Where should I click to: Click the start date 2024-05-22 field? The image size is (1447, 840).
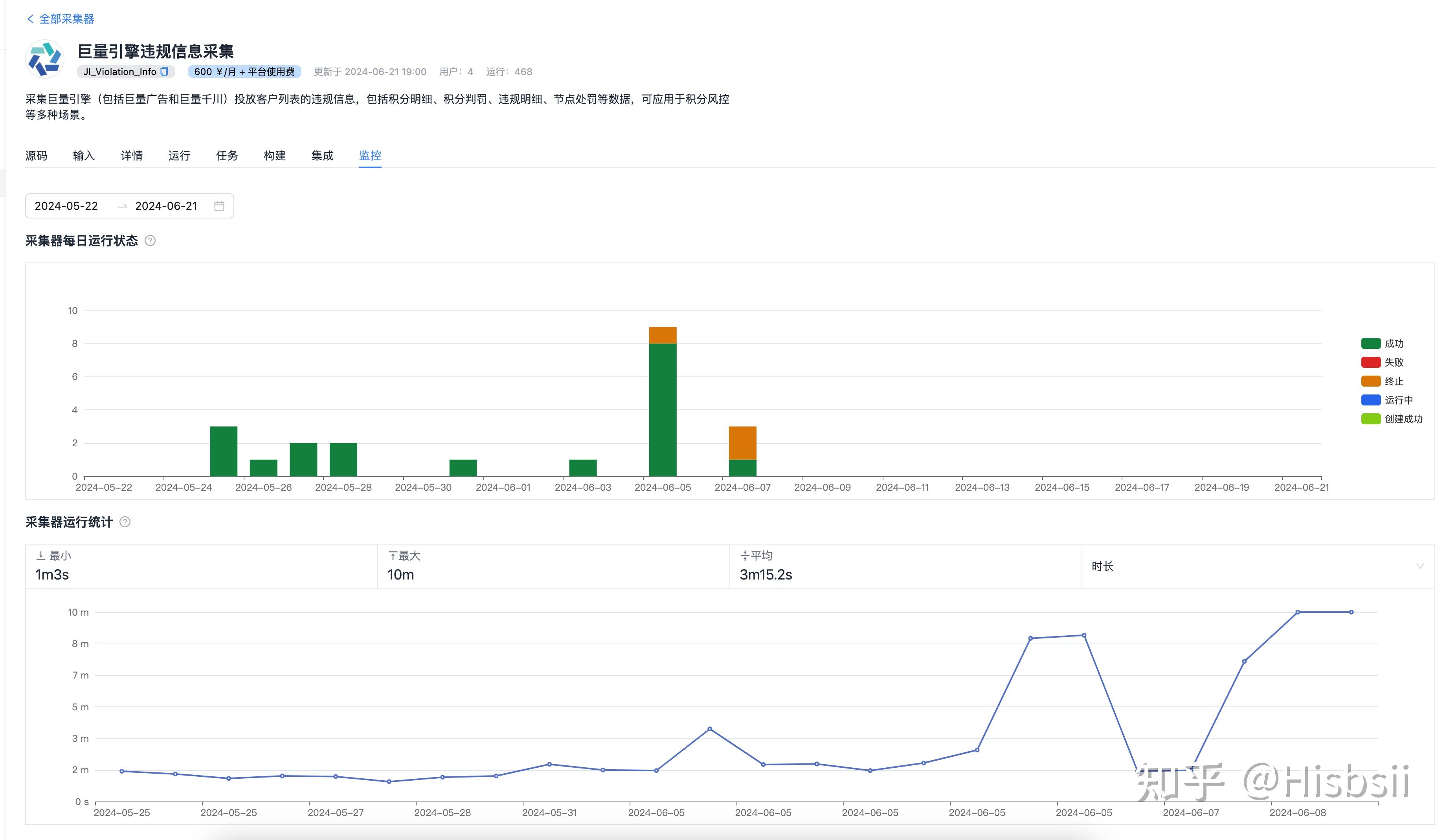[x=66, y=206]
